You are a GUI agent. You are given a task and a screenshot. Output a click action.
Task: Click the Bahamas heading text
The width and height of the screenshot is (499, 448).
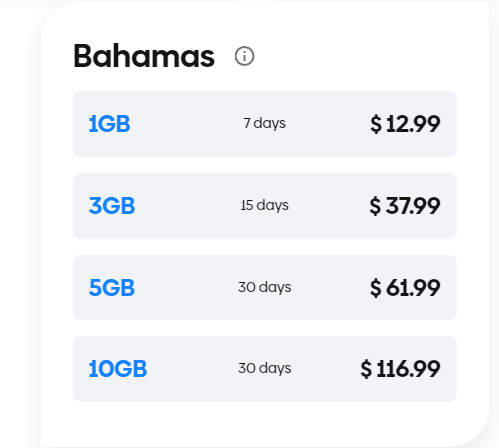pos(144,56)
